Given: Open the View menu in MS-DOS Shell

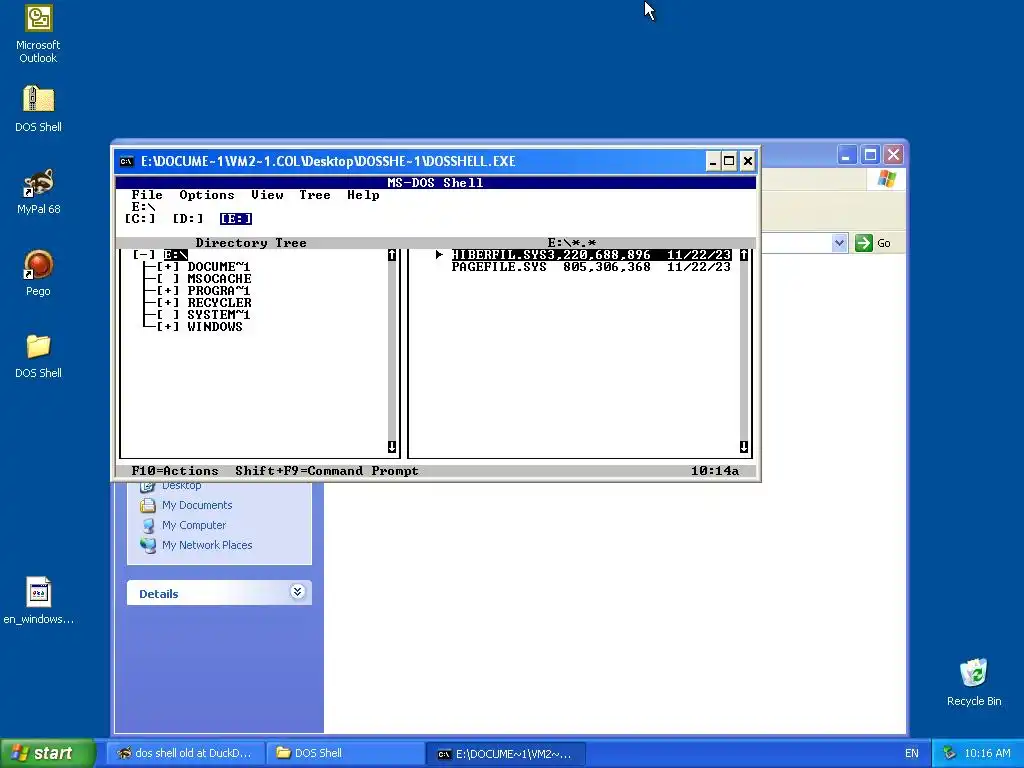Looking at the screenshot, I should point(267,195).
